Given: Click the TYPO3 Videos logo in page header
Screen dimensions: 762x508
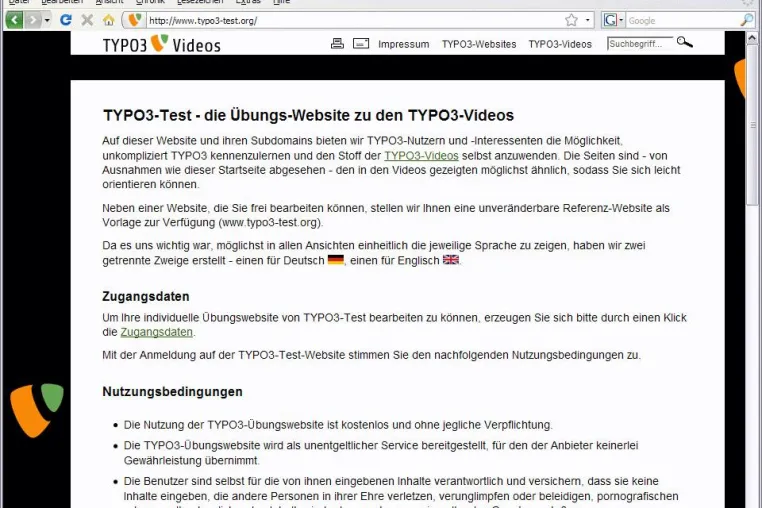Looking at the screenshot, I should [161, 44].
